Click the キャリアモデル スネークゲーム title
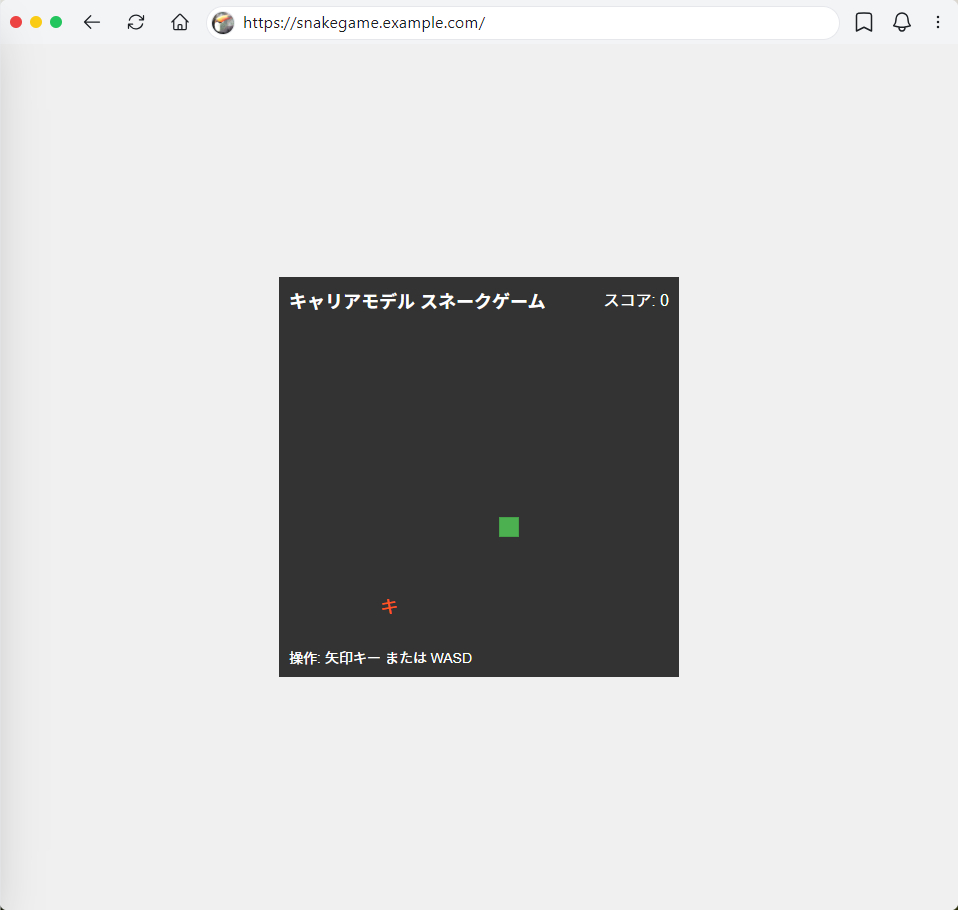Image resolution: width=958 pixels, height=910 pixels. pos(417,301)
